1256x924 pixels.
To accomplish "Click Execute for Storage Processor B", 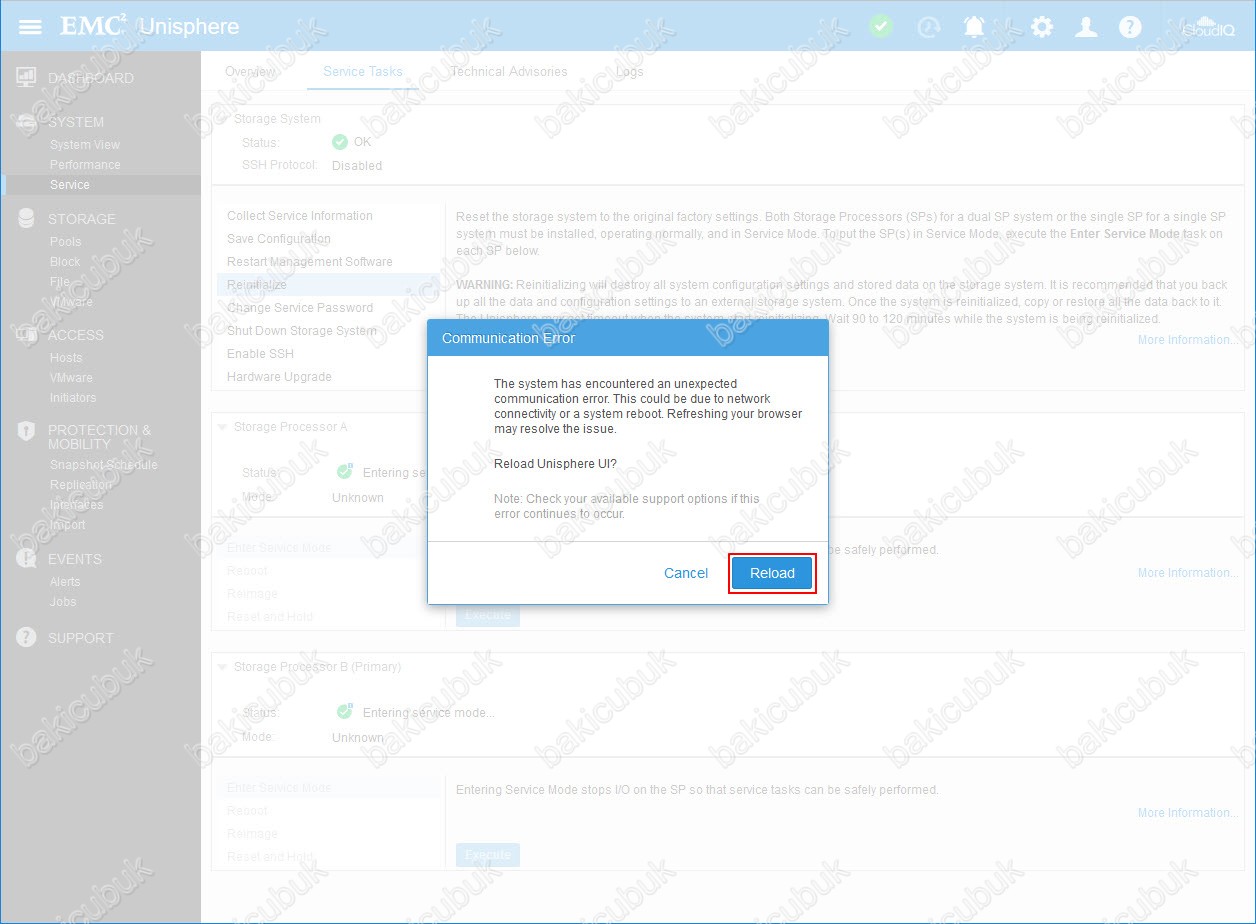I will (x=488, y=855).
